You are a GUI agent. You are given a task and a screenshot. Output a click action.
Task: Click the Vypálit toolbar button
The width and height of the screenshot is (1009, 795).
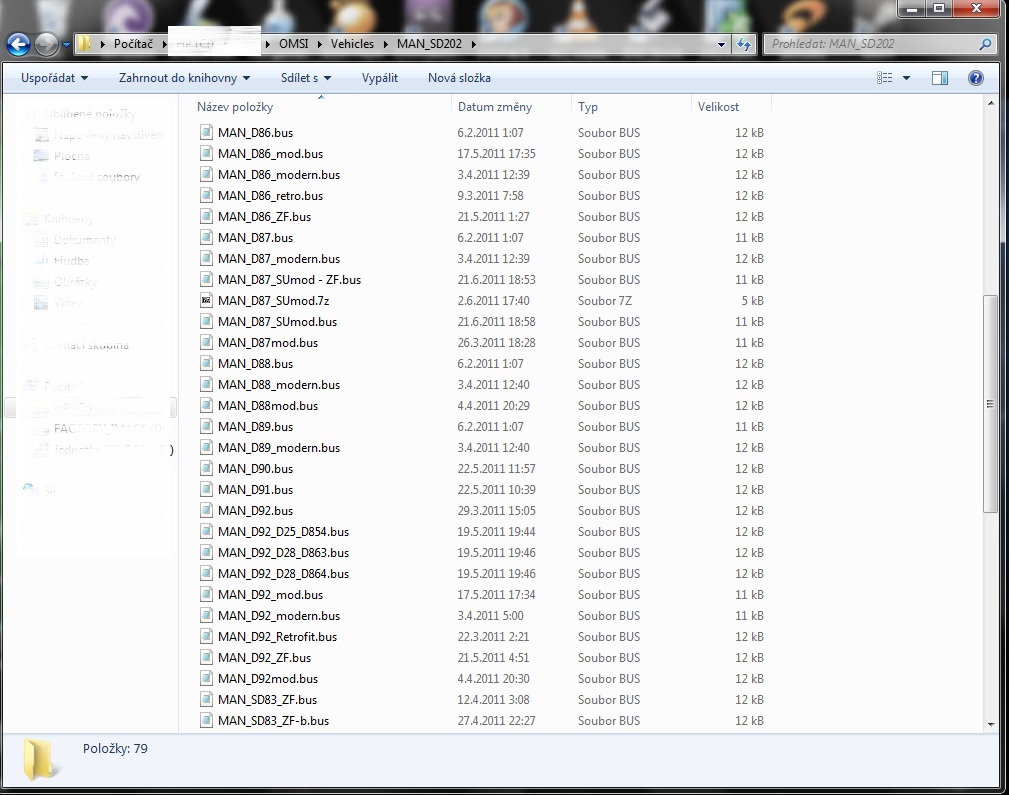(380, 78)
